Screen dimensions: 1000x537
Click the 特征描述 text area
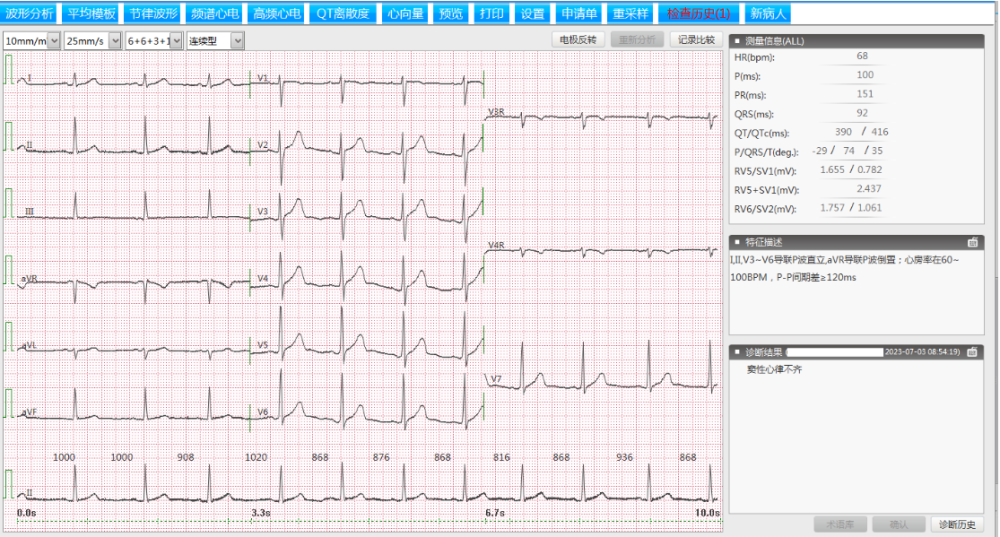[x=857, y=292]
